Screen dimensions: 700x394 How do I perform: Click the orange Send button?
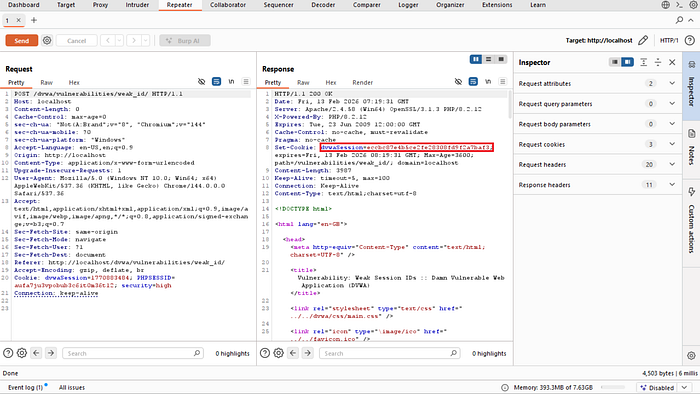[21, 41]
